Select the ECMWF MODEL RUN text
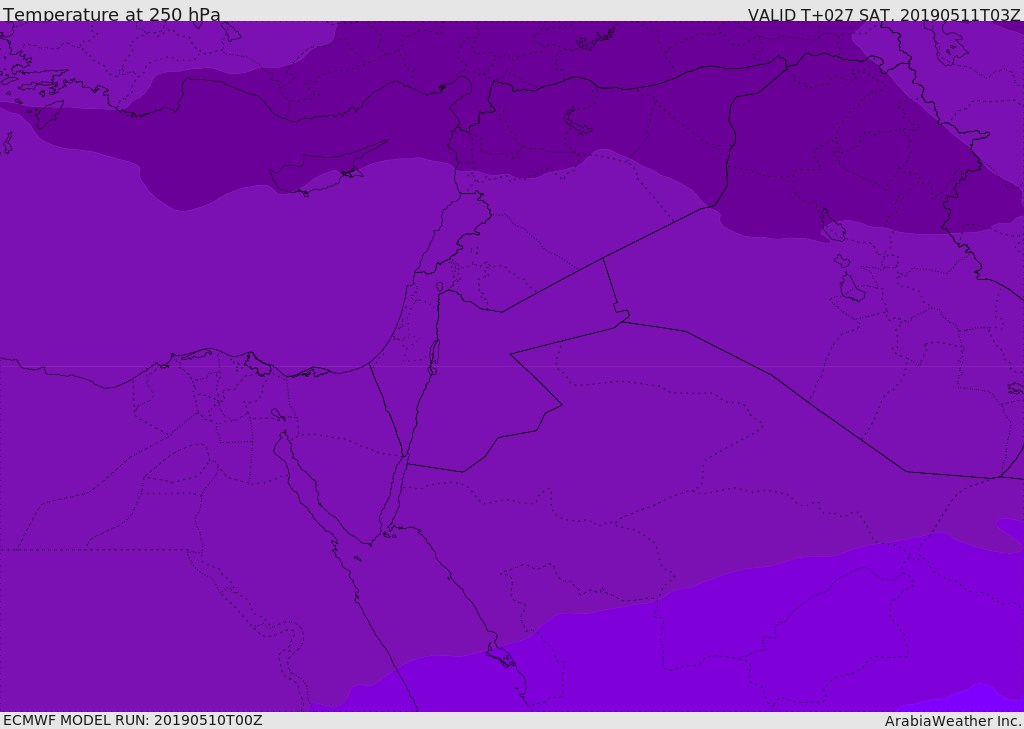 coord(133,720)
